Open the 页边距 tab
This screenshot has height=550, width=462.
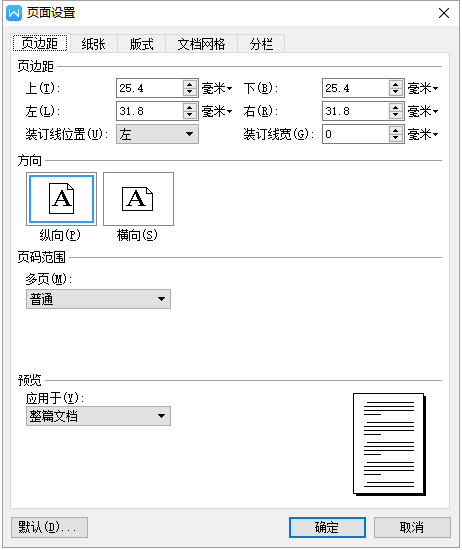click(x=40, y=43)
